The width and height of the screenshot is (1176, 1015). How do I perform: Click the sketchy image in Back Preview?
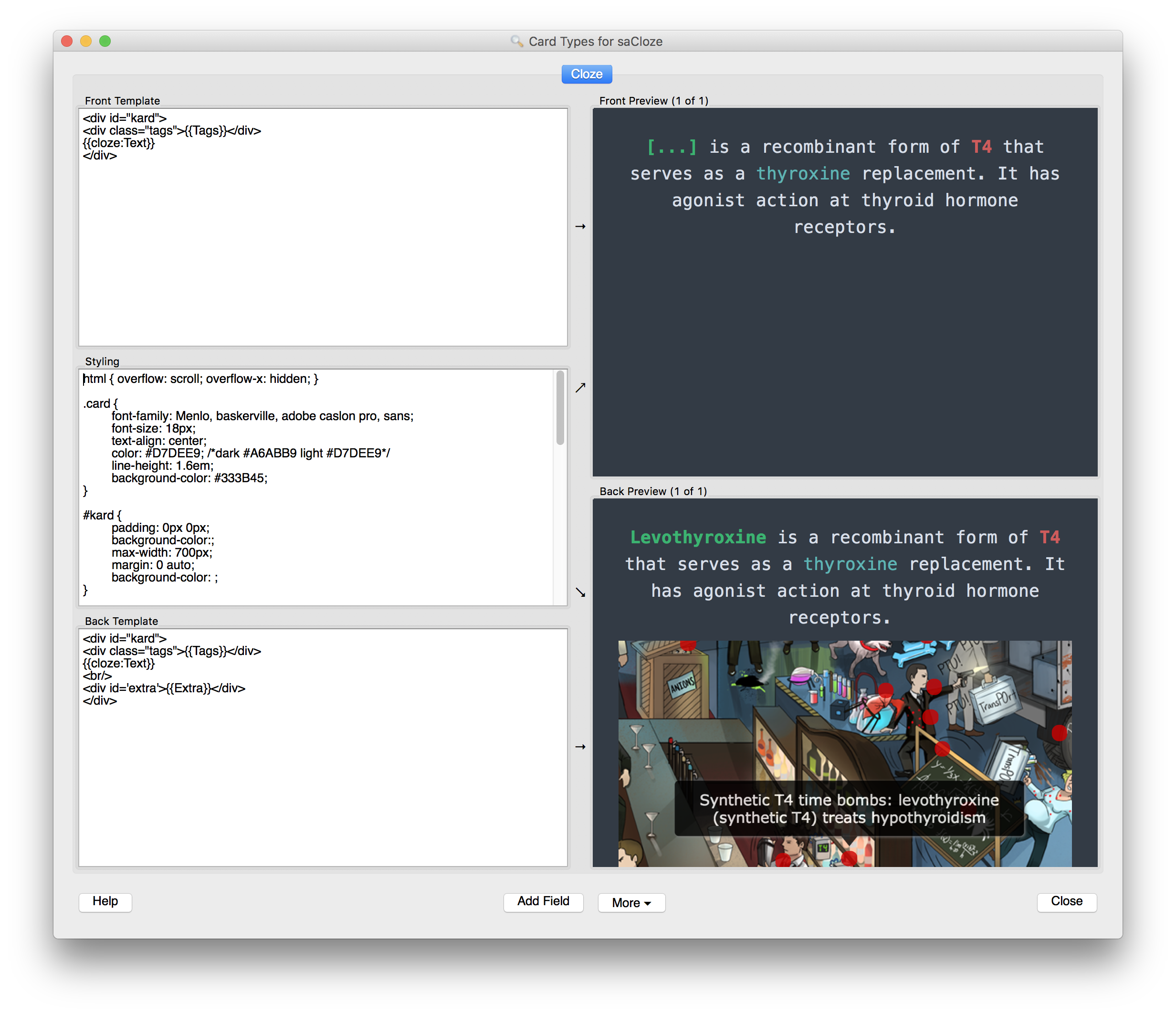pyautogui.click(x=845, y=753)
